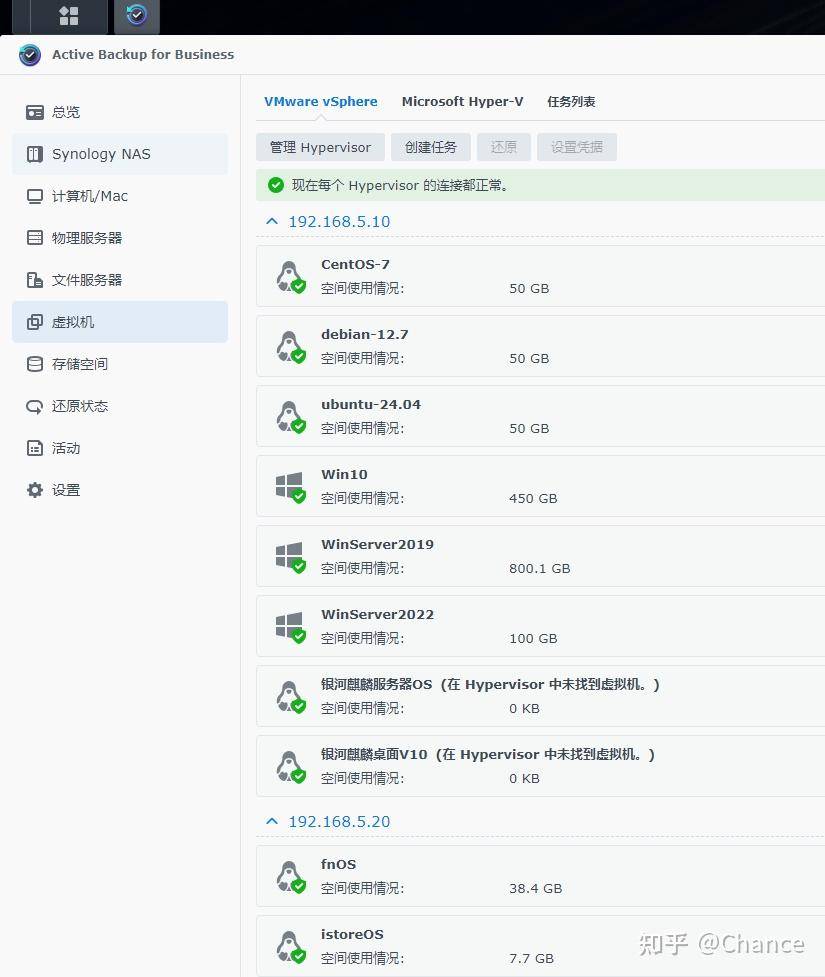The image size is (825, 977).
Task: Collapse the 192.168.5.20 hypervisor group
Action: click(x=272, y=821)
